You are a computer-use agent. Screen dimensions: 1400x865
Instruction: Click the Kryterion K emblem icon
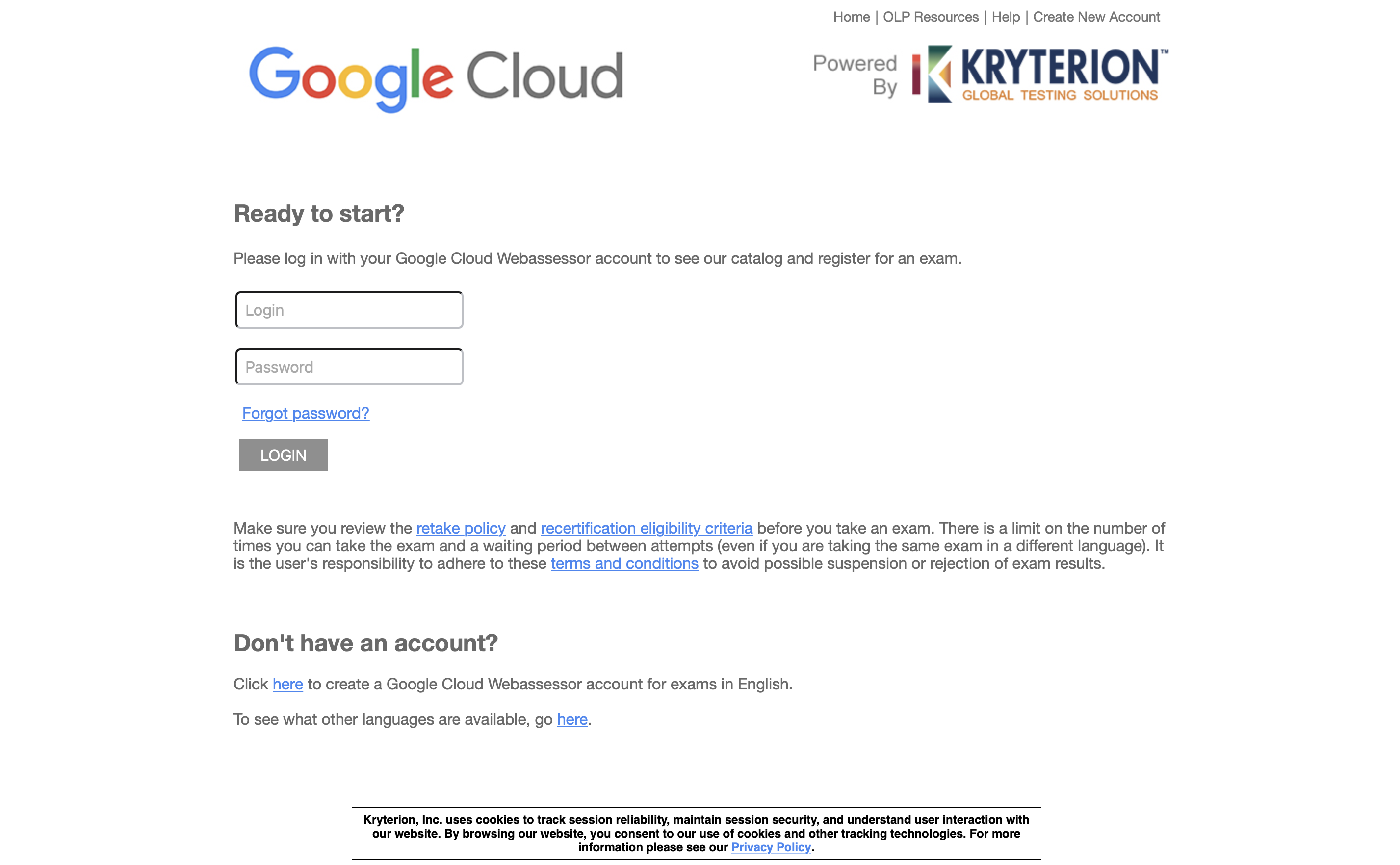coord(933,75)
